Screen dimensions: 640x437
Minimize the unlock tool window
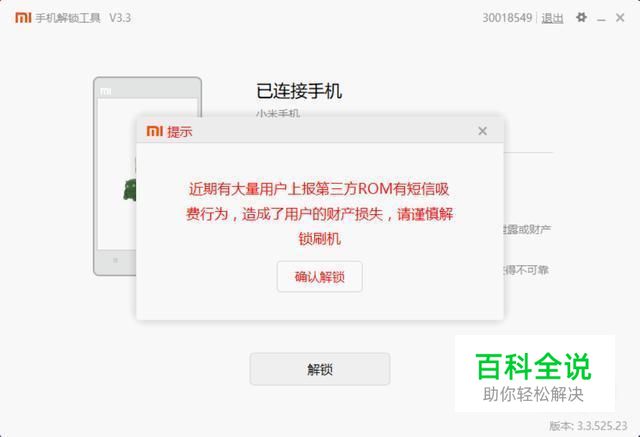tap(601, 19)
